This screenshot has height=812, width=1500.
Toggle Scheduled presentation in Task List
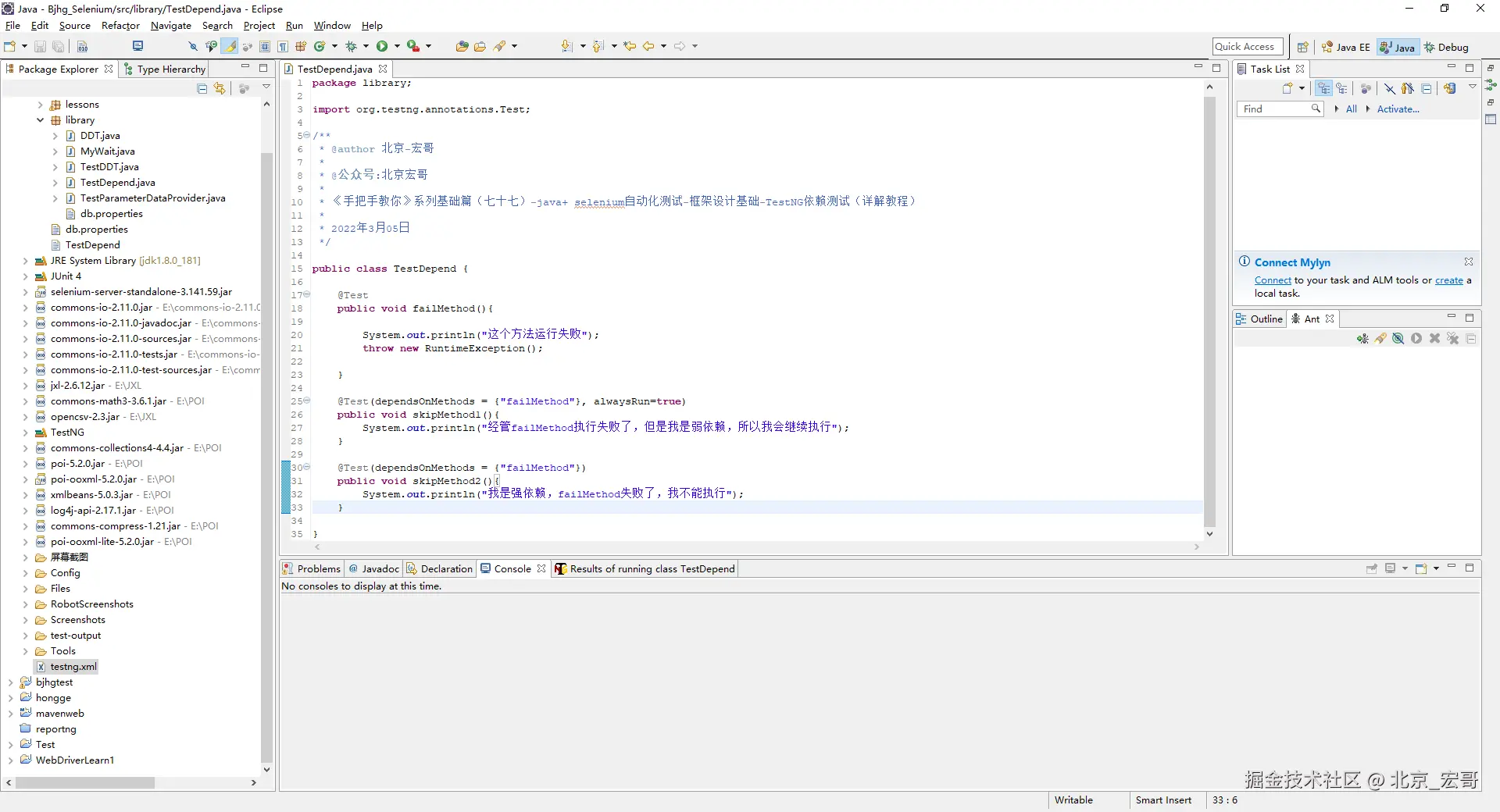(x=1342, y=88)
